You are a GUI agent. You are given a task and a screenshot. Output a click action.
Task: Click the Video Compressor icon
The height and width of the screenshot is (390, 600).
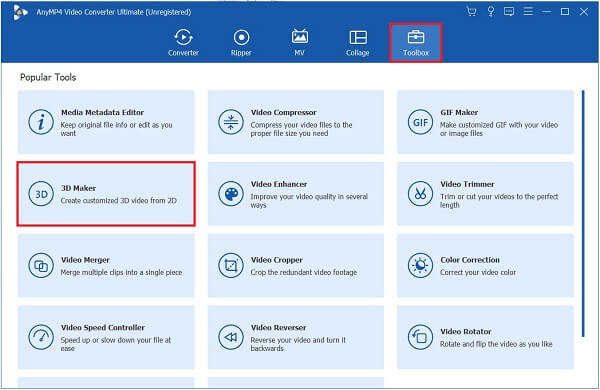(x=231, y=122)
